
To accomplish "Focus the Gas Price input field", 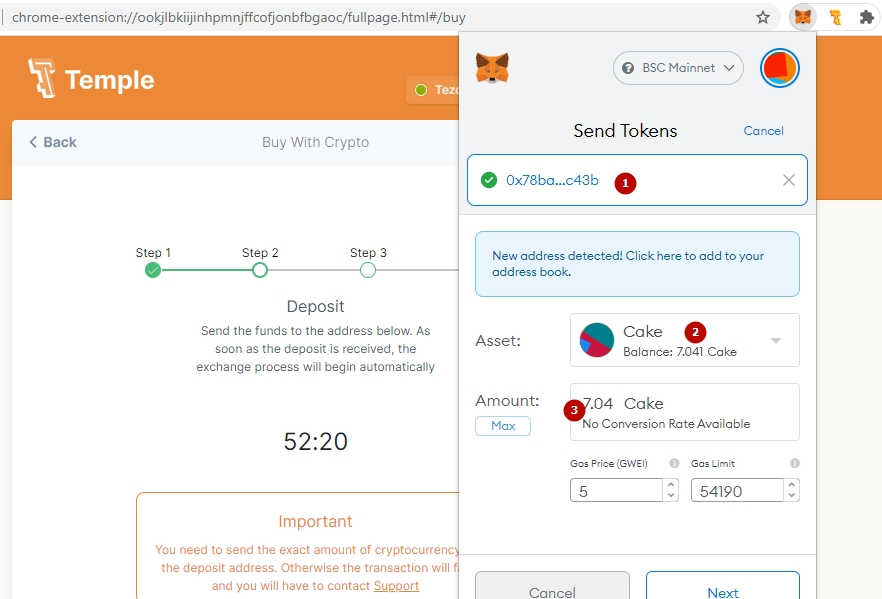I will coord(616,490).
